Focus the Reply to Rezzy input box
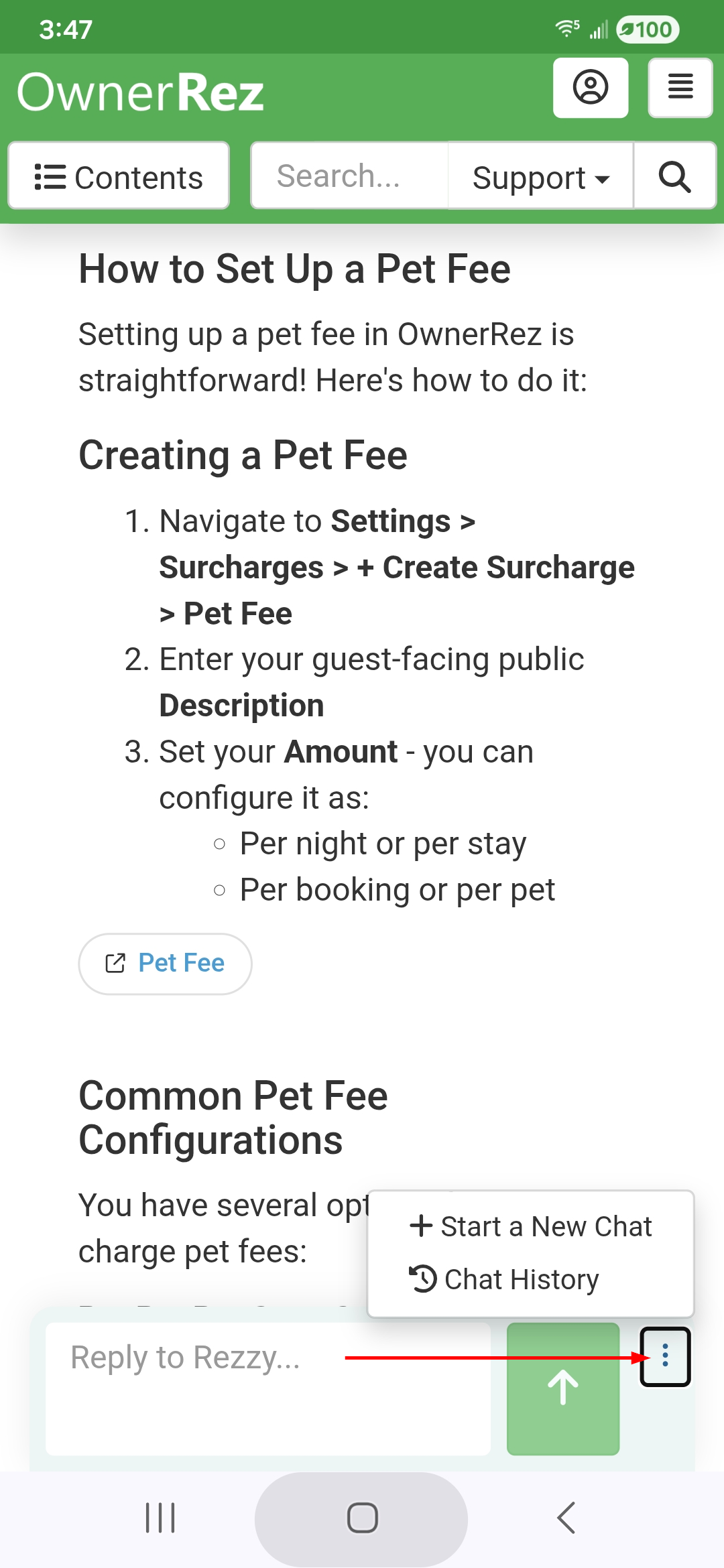The image size is (724, 1568). pos(268,1388)
